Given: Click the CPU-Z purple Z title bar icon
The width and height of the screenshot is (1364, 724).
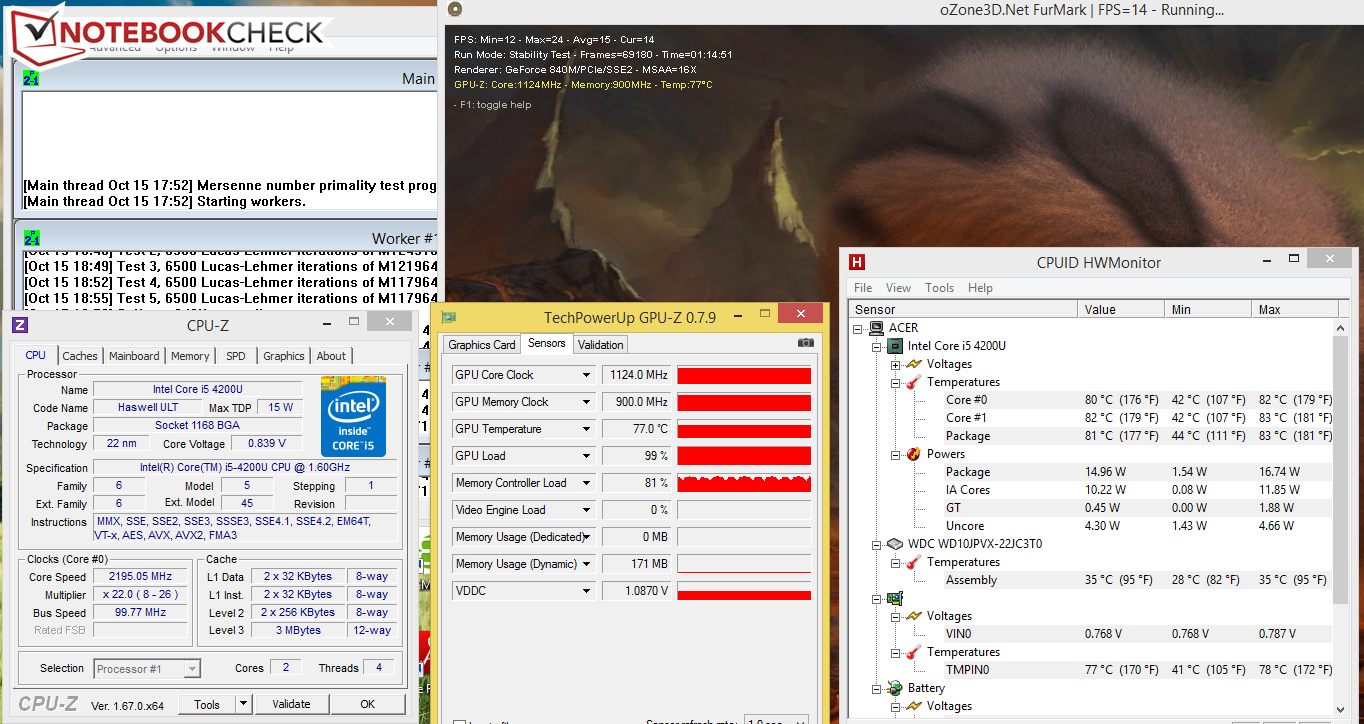Looking at the screenshot, I should point(20,324).
